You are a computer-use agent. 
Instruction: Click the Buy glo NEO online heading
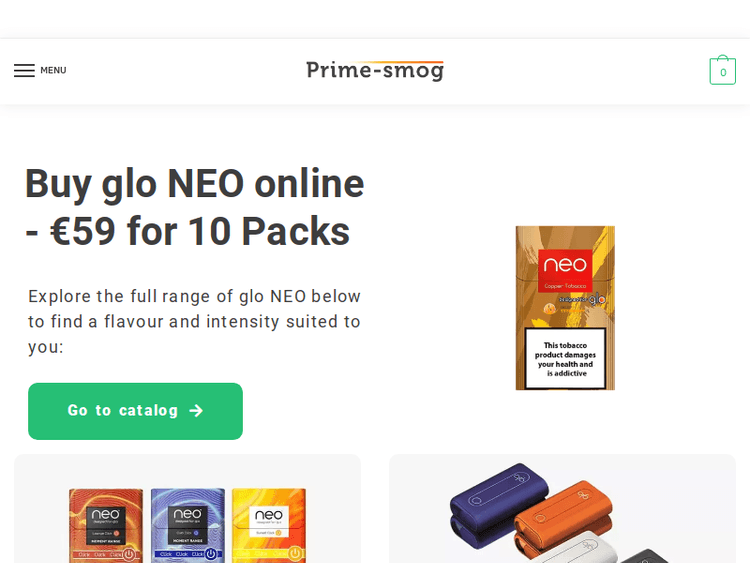[195, 207]
